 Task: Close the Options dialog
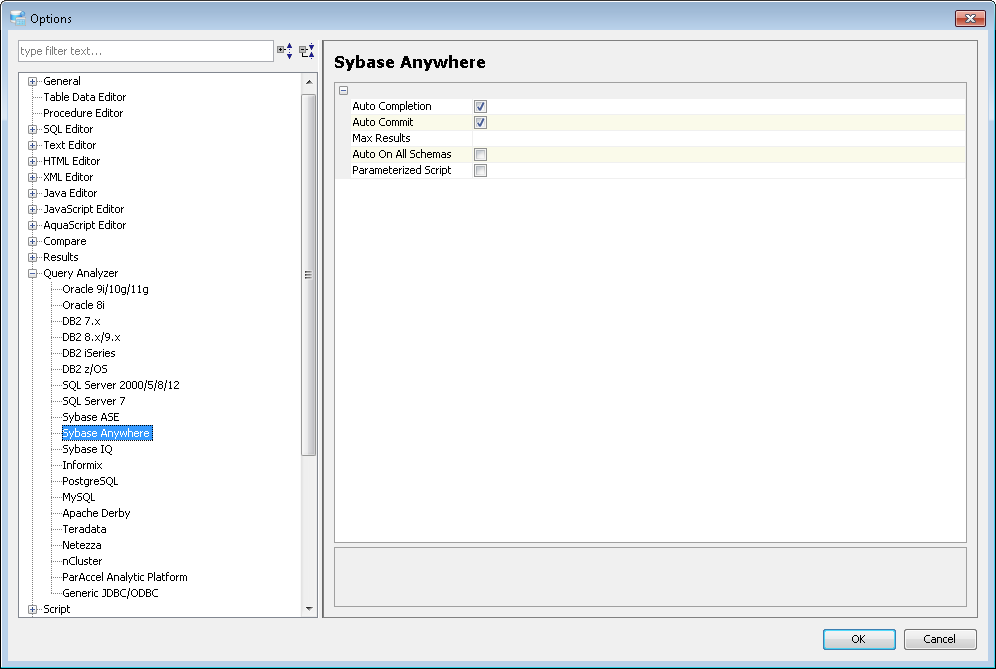970,18
